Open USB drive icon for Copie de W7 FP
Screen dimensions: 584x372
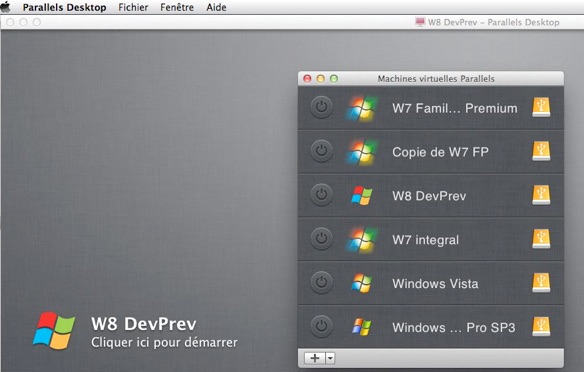coord(541,151)
